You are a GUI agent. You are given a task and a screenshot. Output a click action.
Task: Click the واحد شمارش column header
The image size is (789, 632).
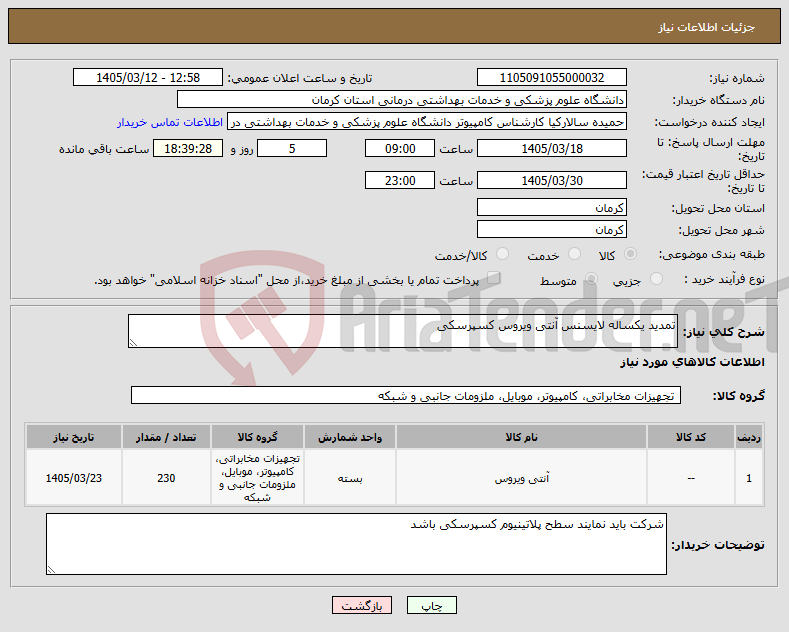[350, 437]
